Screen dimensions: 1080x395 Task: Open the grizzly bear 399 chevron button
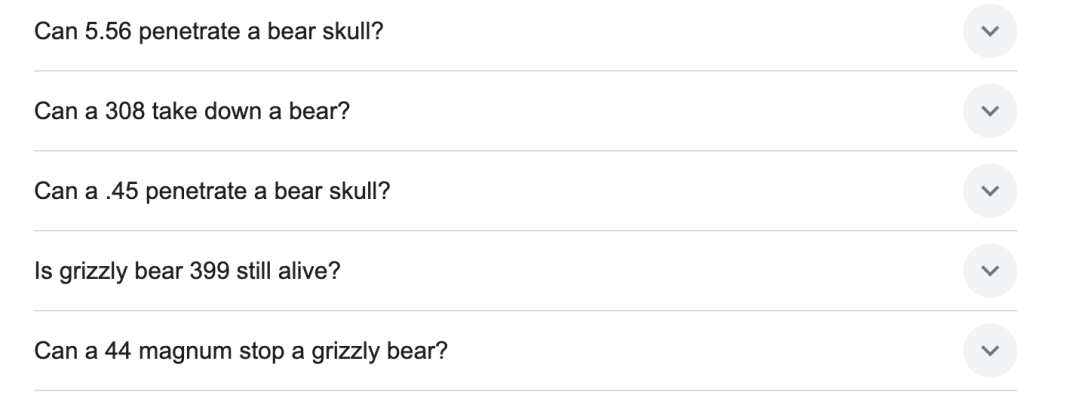990,271
